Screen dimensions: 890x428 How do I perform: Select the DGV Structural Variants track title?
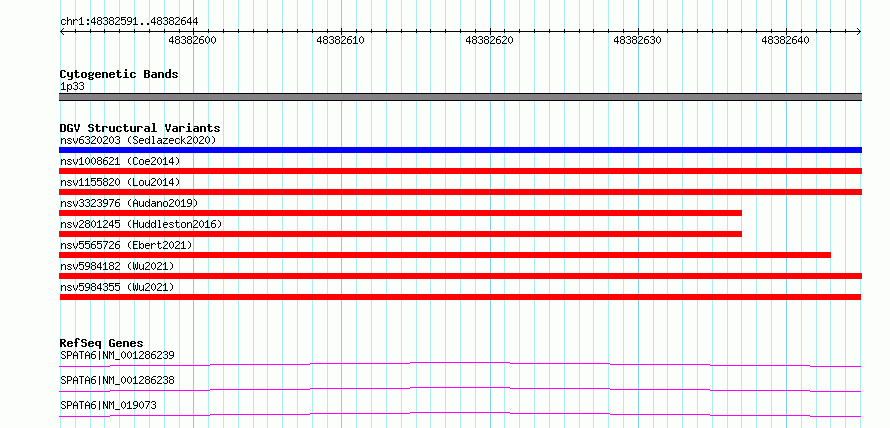140,128
